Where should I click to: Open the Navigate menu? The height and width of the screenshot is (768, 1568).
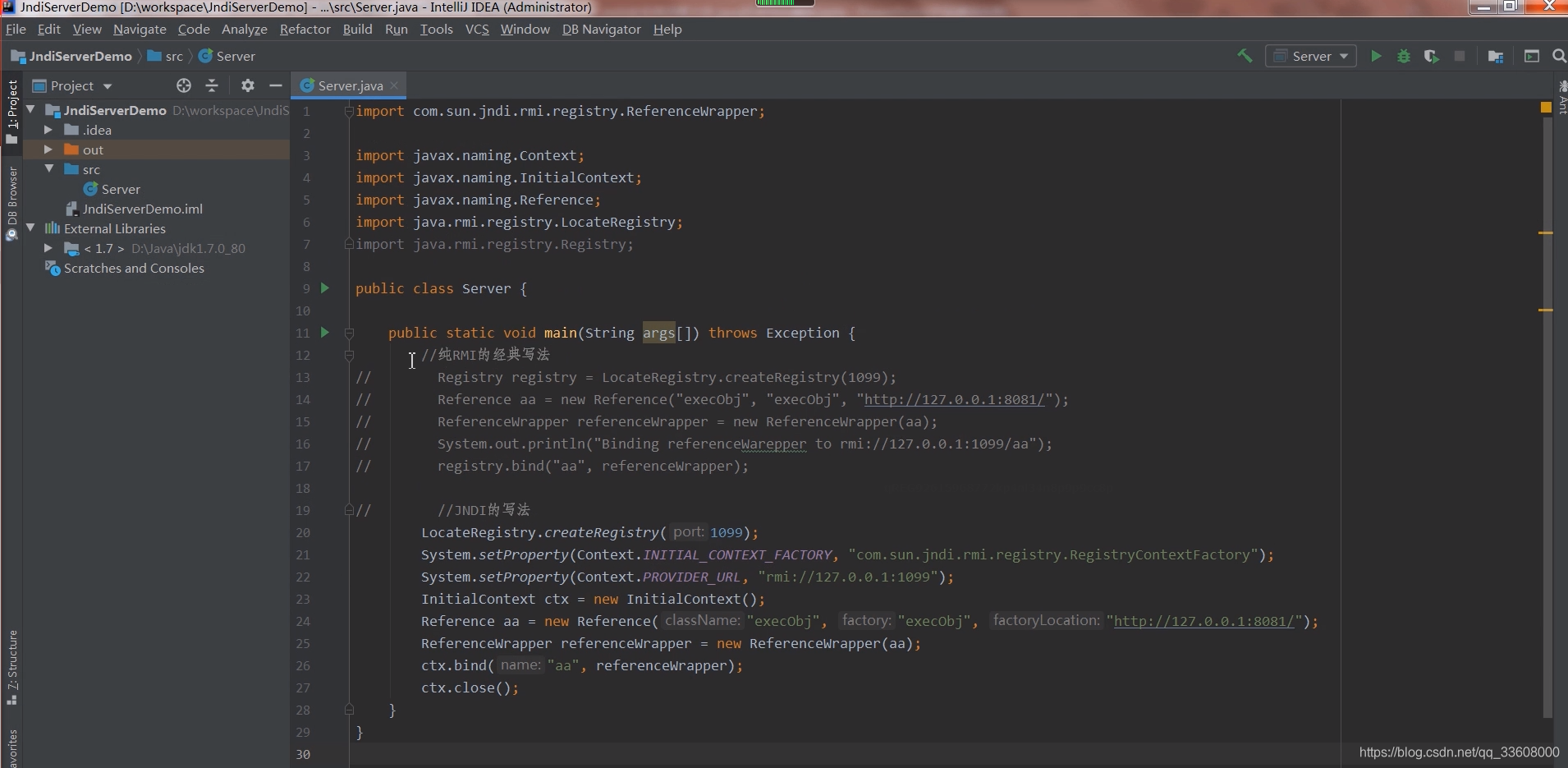click(140, 29)
